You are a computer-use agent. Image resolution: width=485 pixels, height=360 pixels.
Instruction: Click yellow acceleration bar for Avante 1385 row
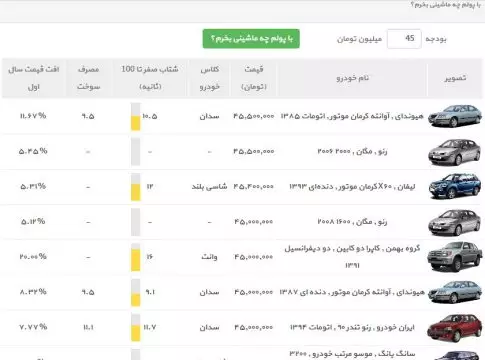[x=136, y=123]
